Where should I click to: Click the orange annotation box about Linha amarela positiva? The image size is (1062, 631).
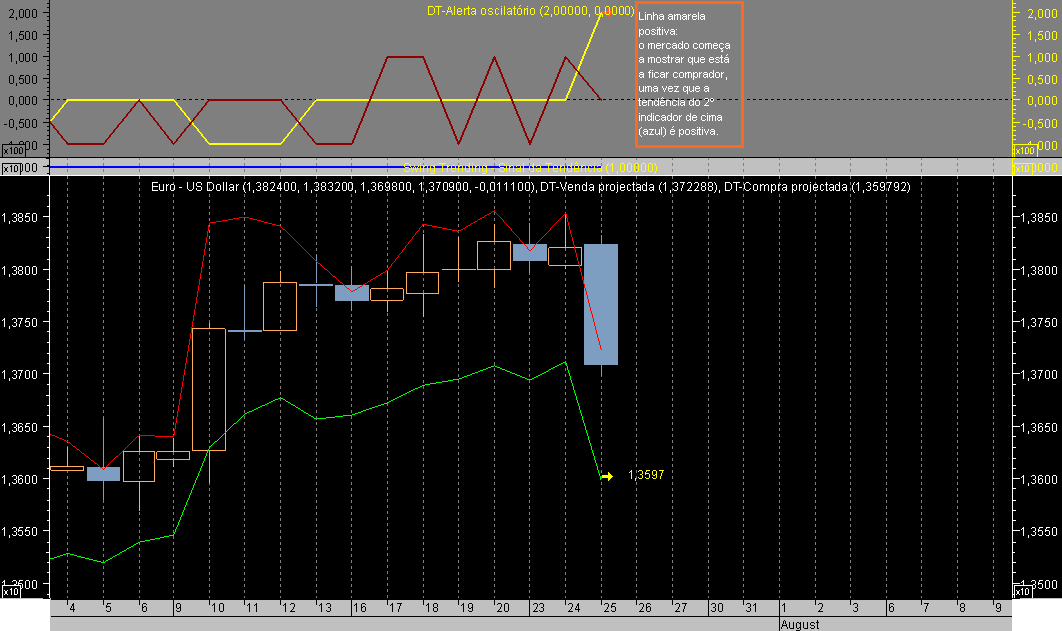(690, 75)
